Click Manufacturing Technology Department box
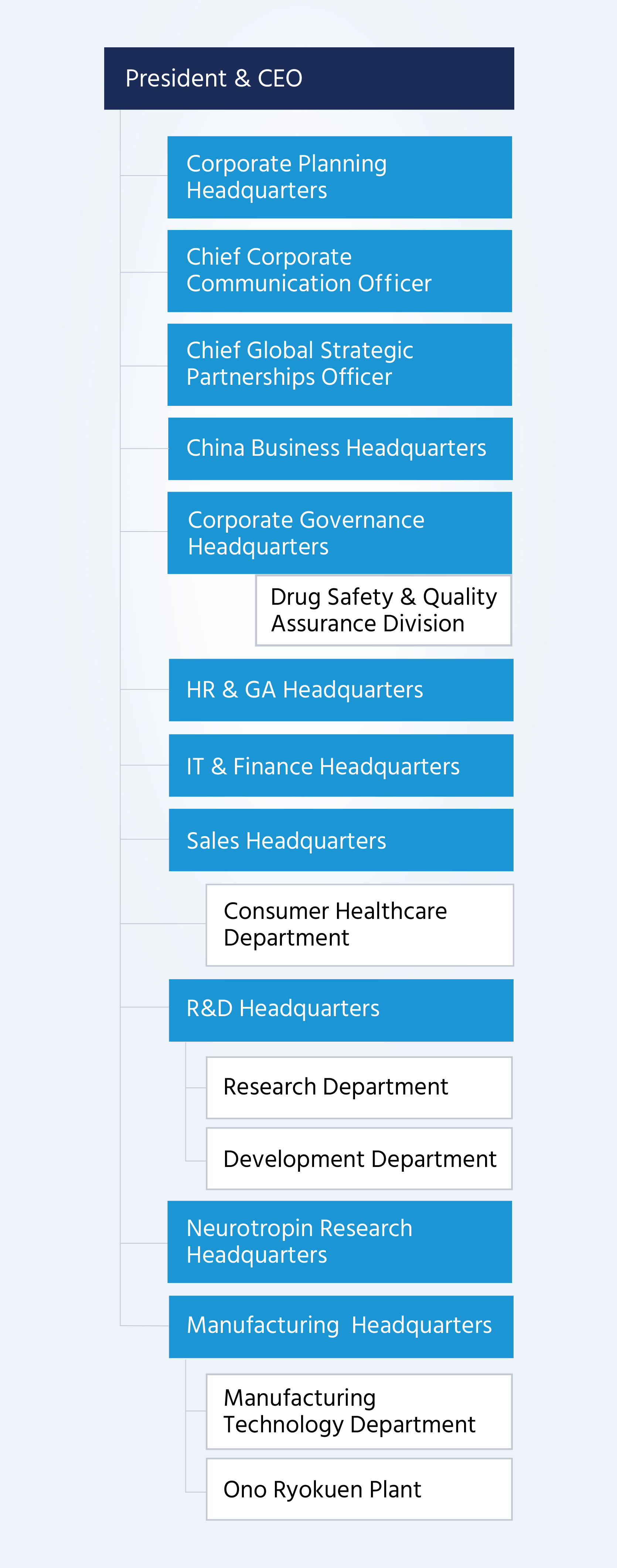The image size is (617, 1568). 359,1412
